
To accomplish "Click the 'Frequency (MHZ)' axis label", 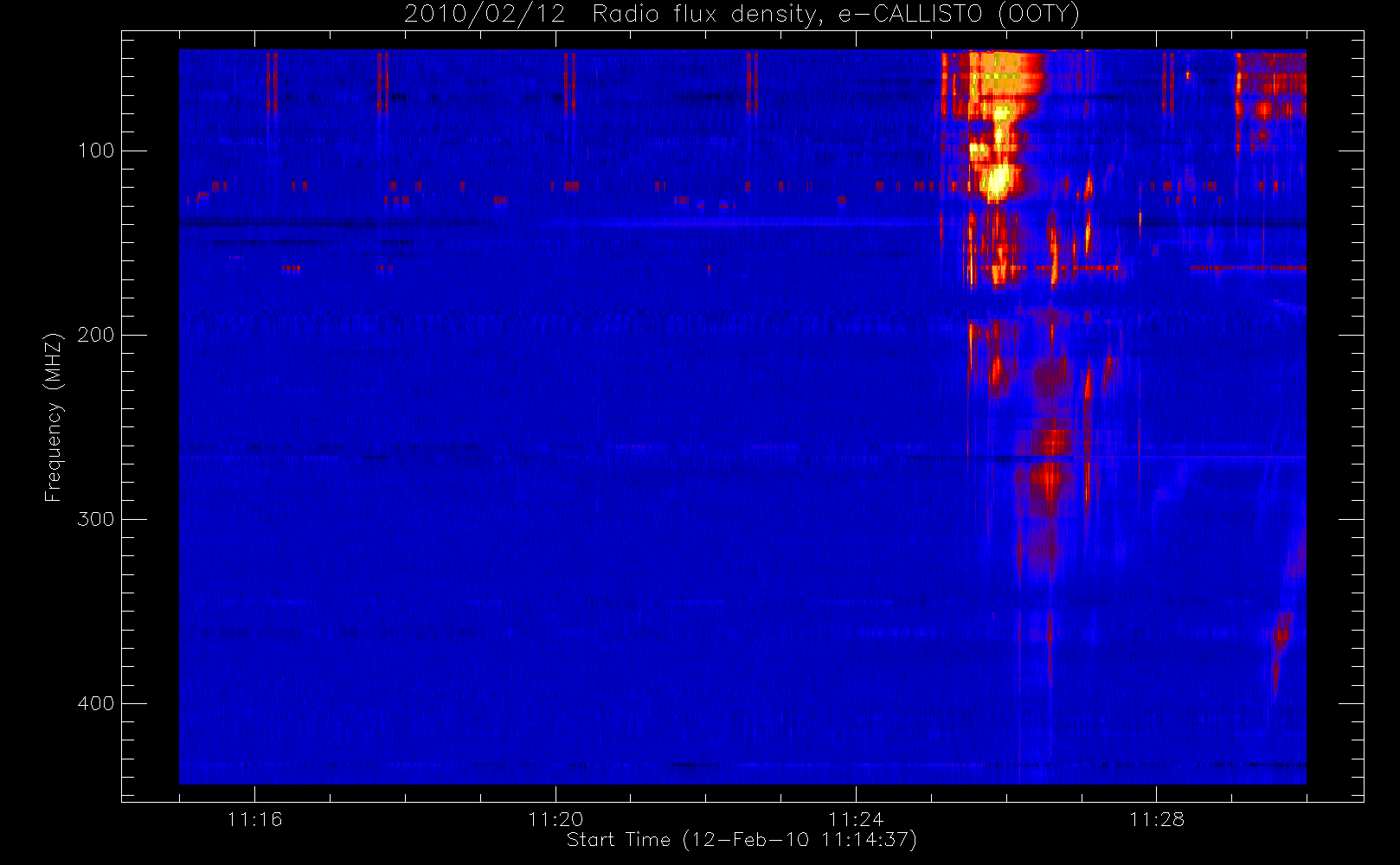I will [54, 417].
